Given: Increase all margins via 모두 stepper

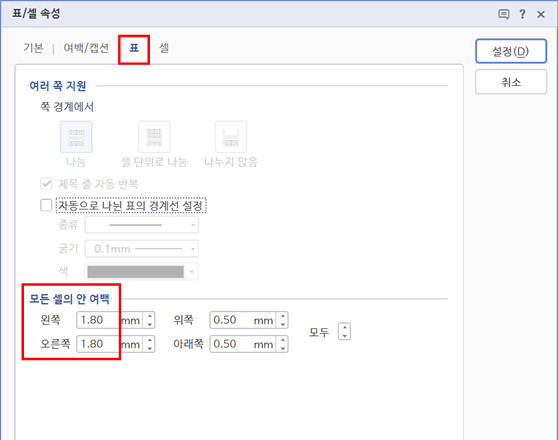Looking at the screenshot, I should point(344,328).
